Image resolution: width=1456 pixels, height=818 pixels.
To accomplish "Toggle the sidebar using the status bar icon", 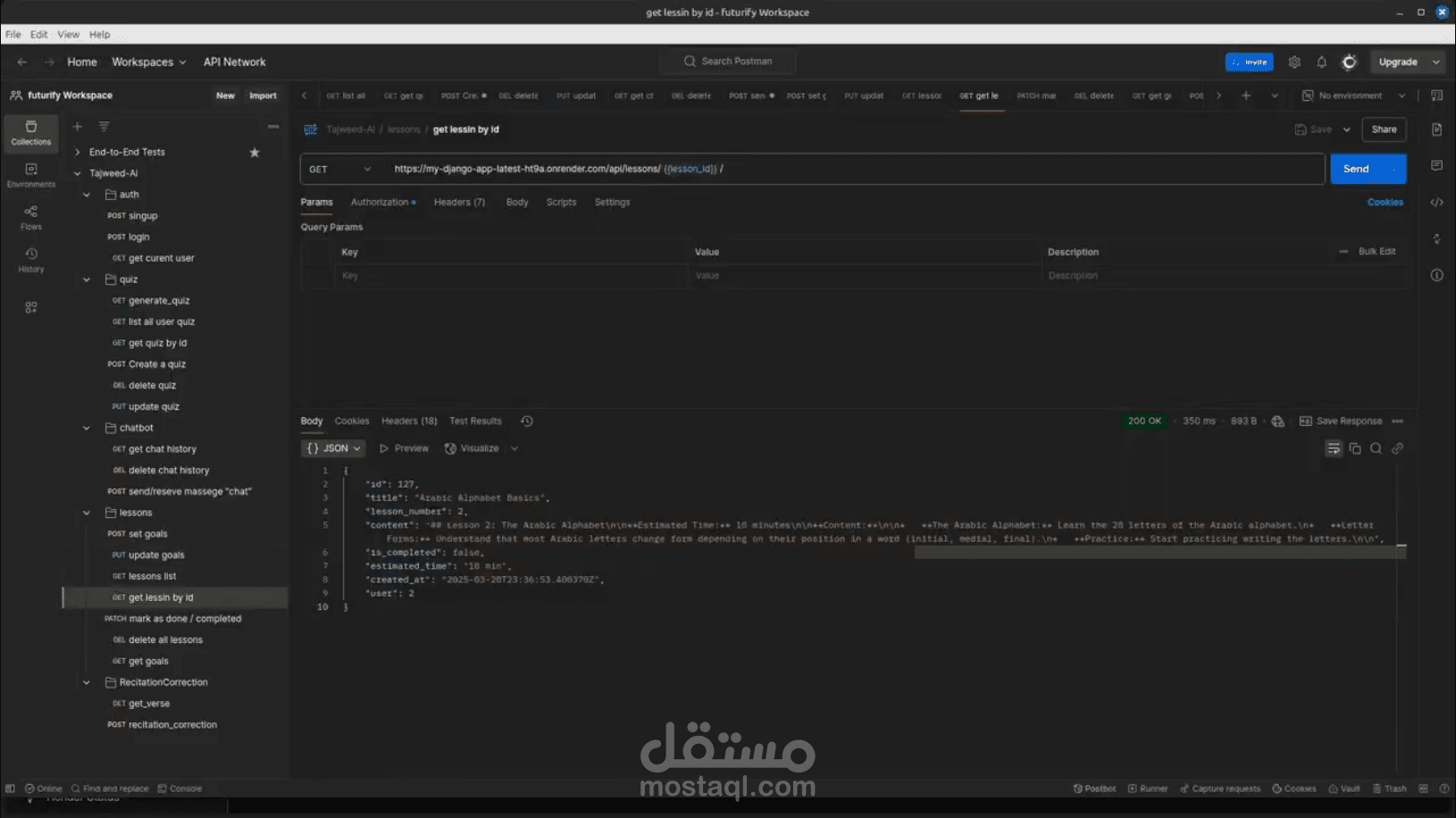I will coord(10,789).
